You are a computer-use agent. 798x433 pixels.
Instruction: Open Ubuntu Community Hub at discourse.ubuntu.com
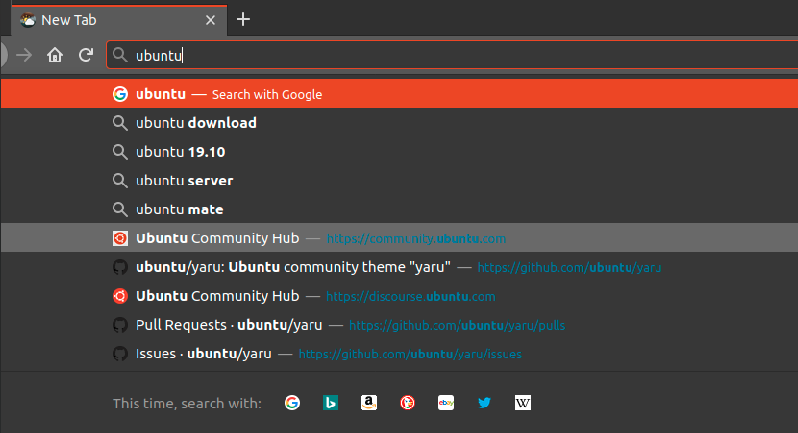tap(400, 296)
